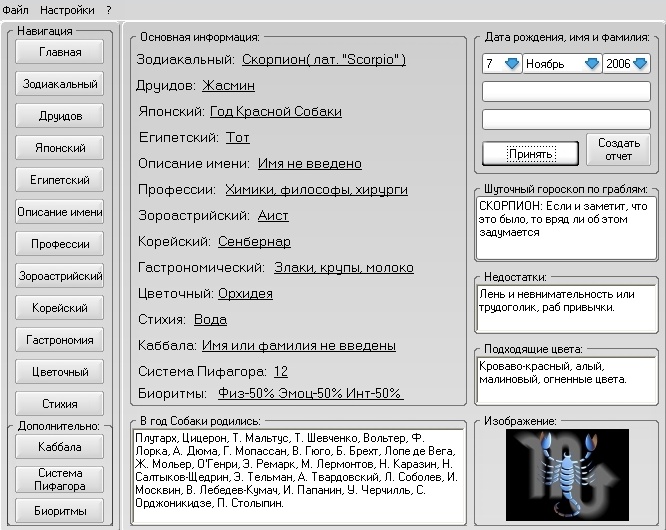The image size is (666, 530).
Task: Click the first name input field
Action: pyautogui.click(x=566, y=91)
